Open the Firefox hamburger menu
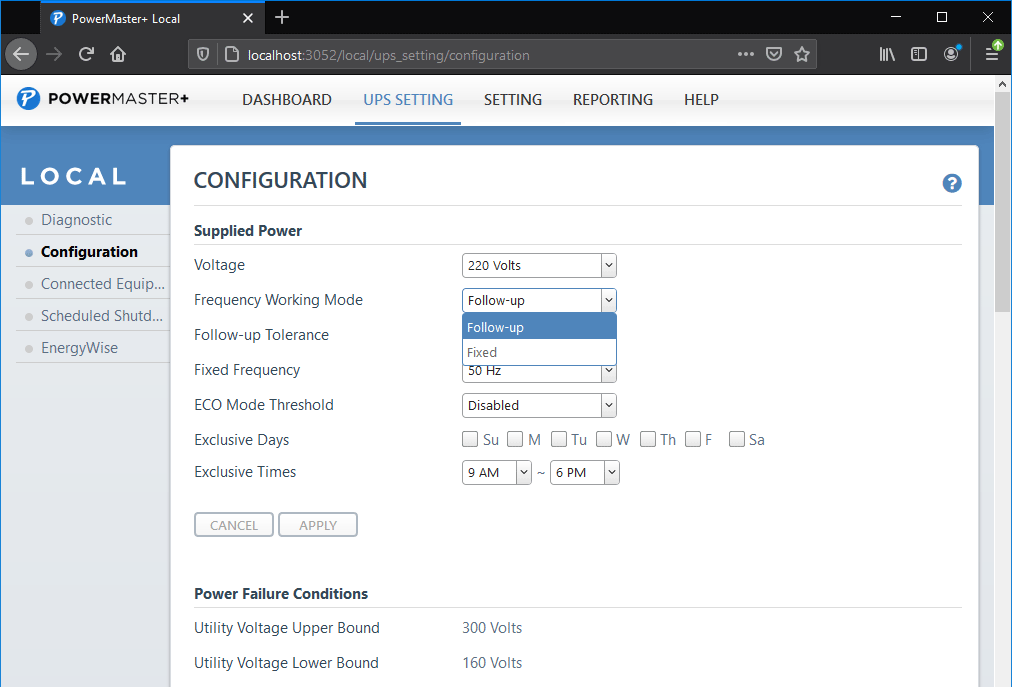1012x687 pixels. tap(992, 54)
